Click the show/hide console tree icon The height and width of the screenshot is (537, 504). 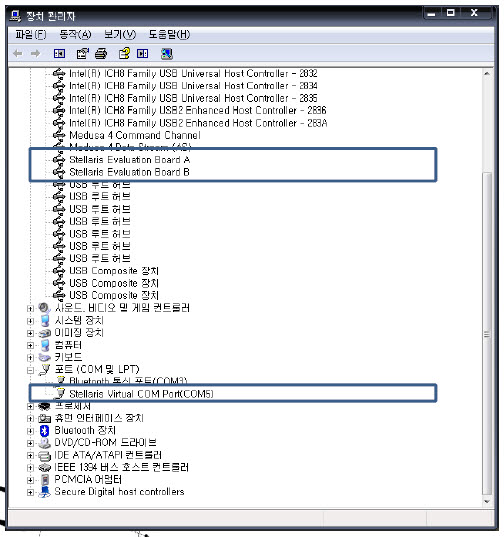coord(59,54)
